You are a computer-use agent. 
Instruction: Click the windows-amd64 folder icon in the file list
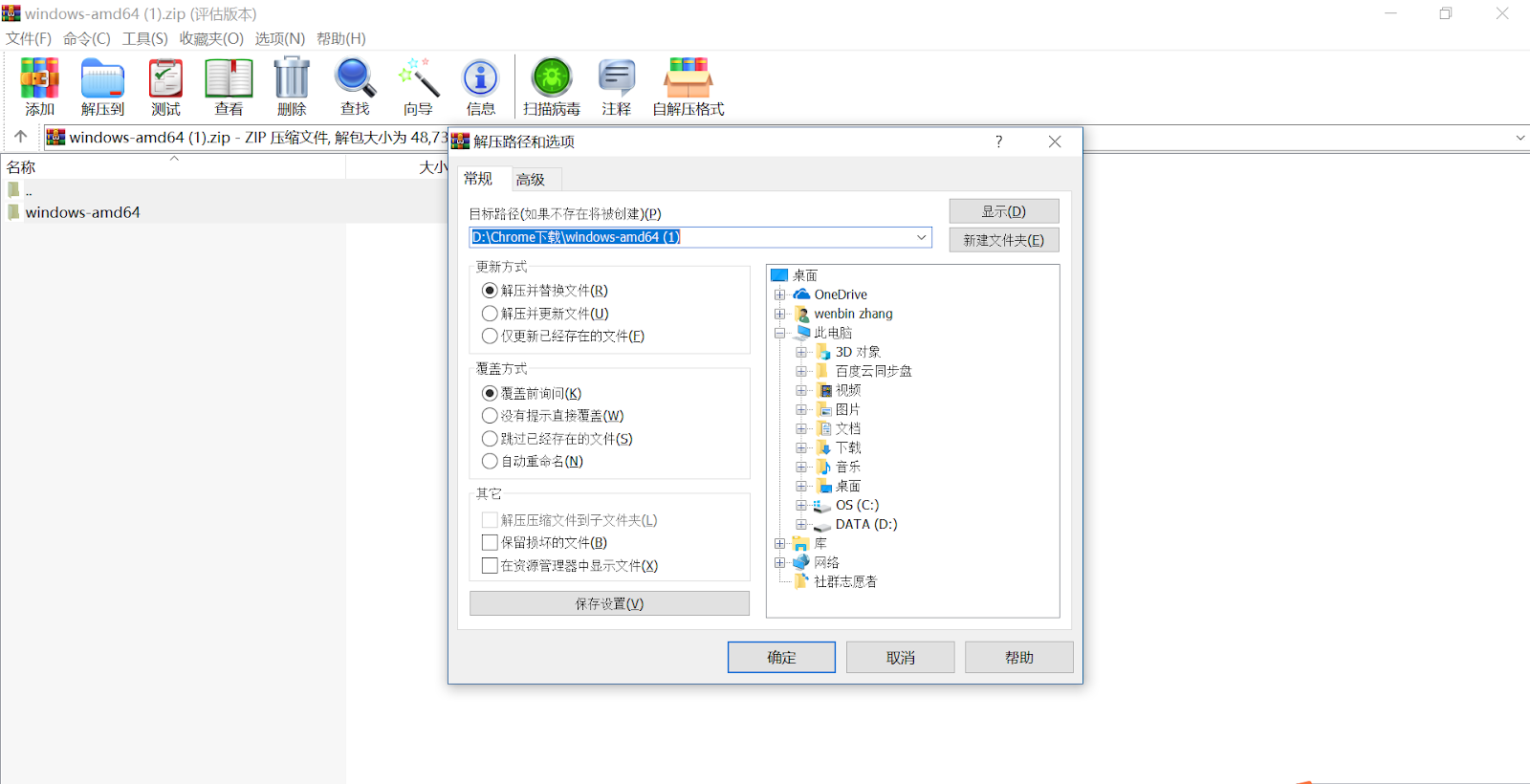(13, 211)
